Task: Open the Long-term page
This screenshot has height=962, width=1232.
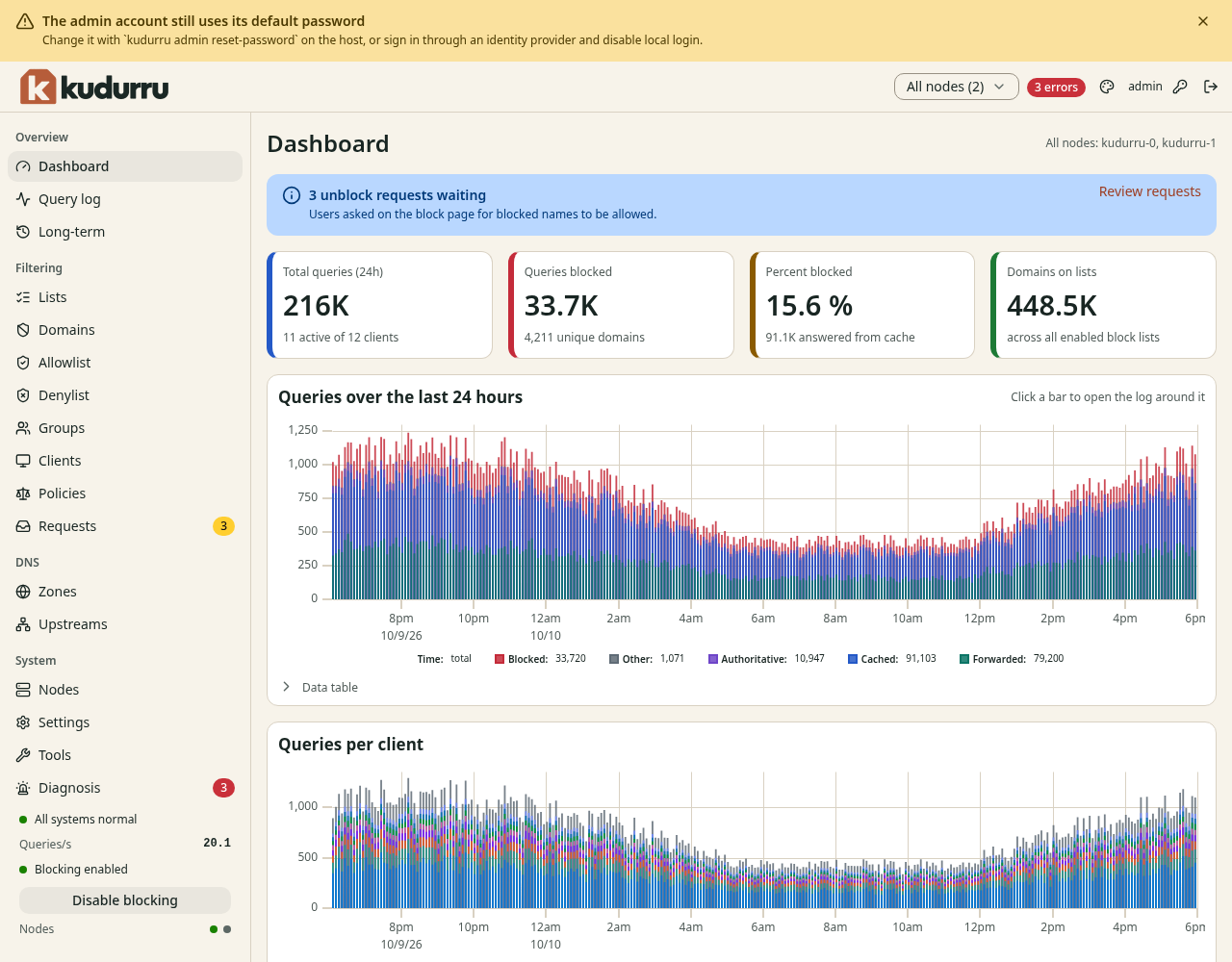Action: (x=125, y=232)
